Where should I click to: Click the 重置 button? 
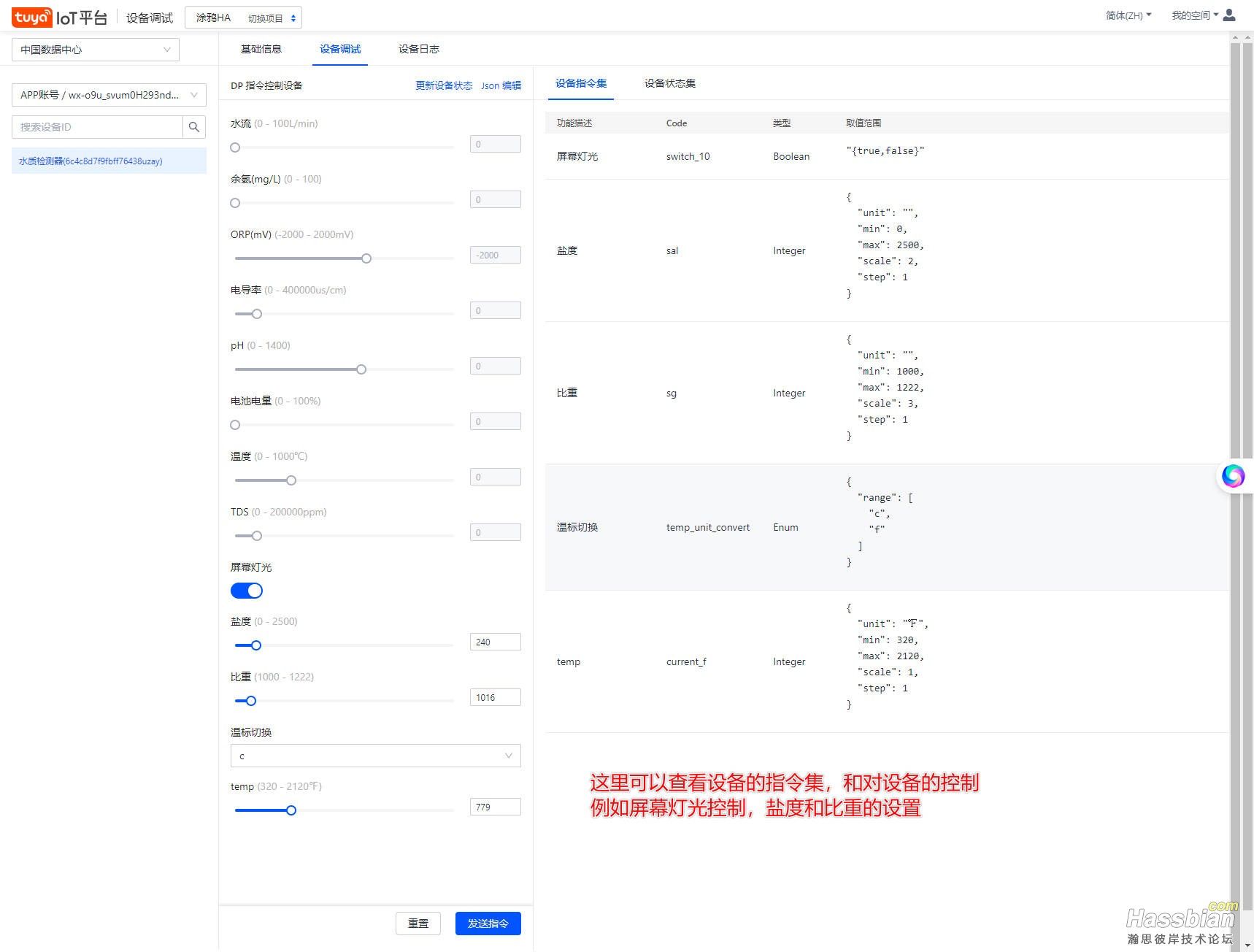418,924
